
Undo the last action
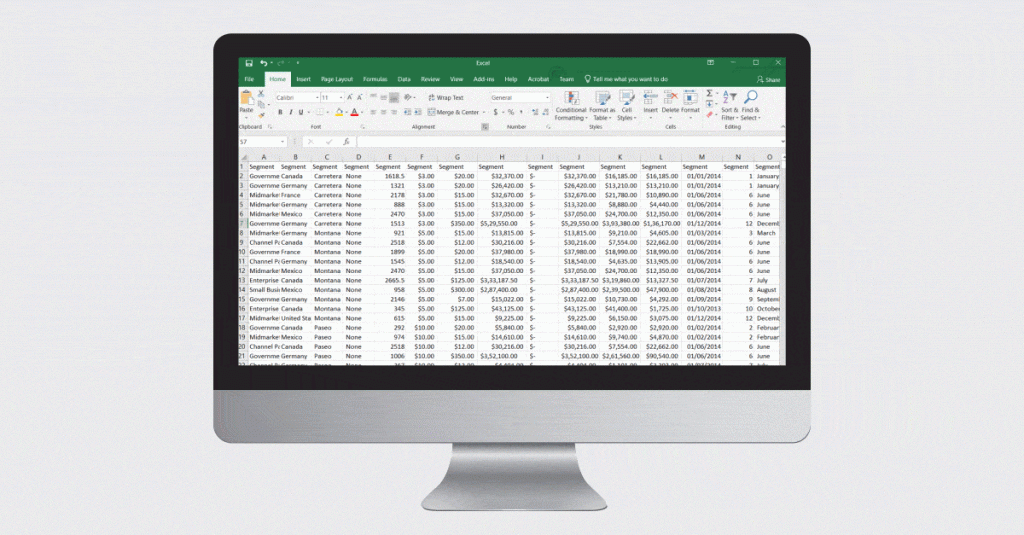(x=263, y=63)
